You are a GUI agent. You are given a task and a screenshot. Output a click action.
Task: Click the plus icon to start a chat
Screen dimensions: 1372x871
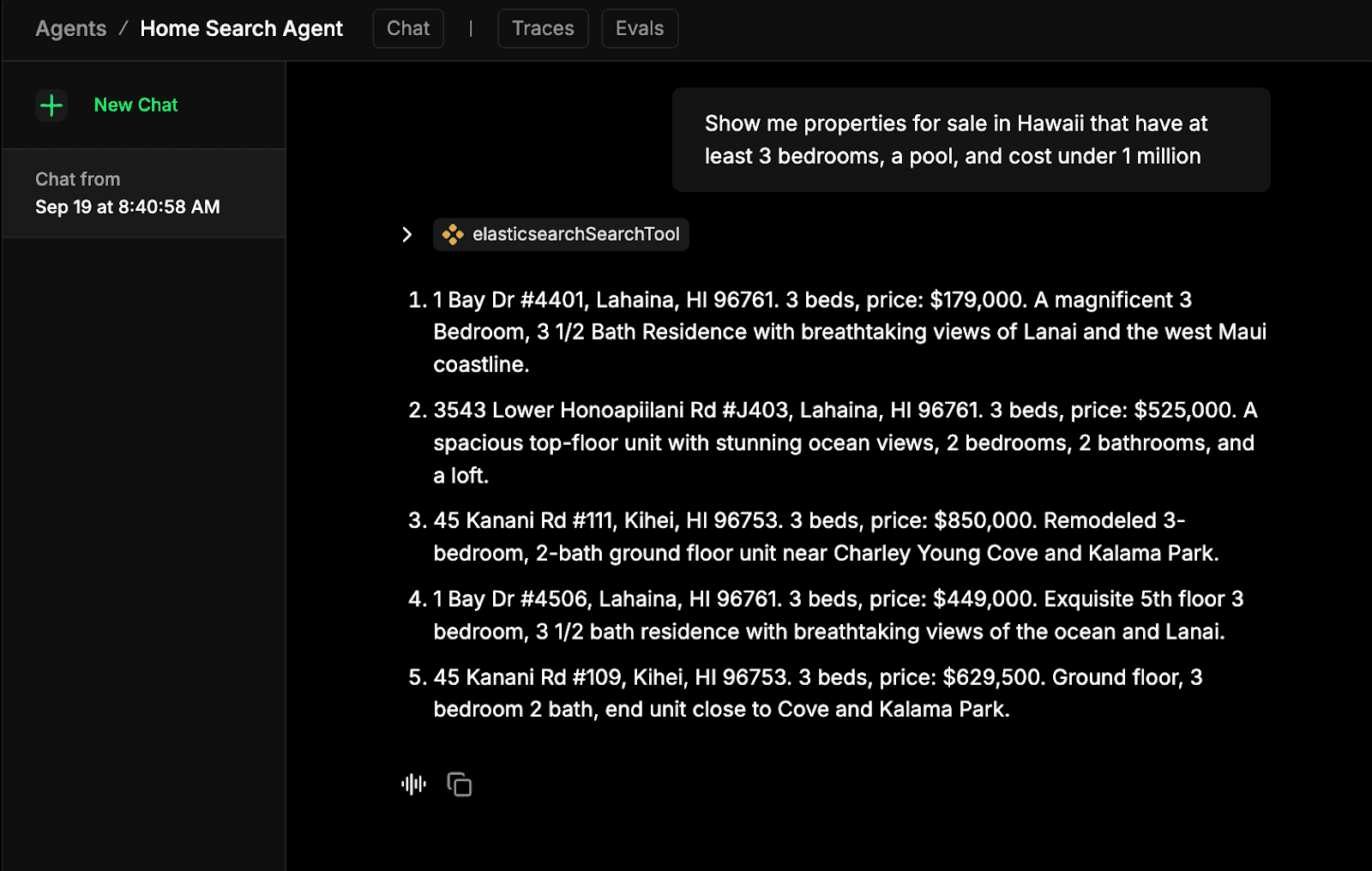pyautogui.click(x=51, y=105)
